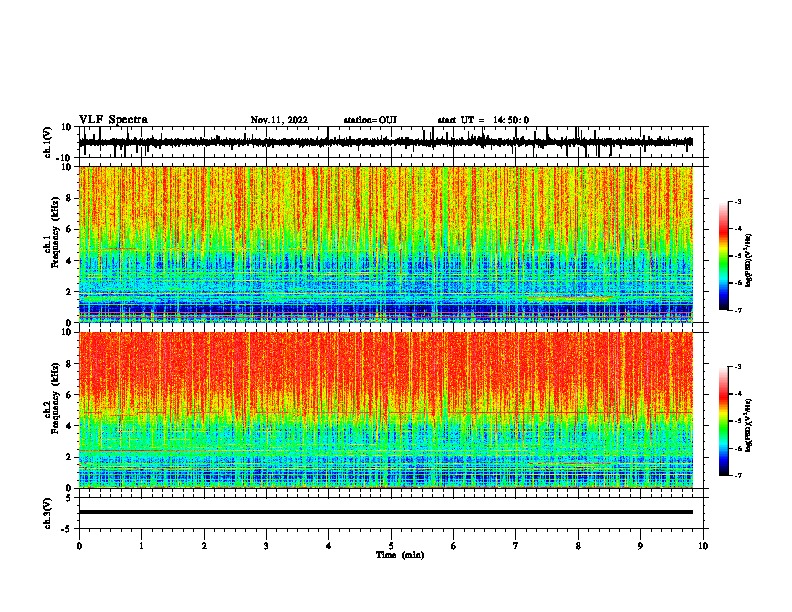Click the "10" tick on Time axis
Viewport: 792px width, 612px height.
click(703, 546)
